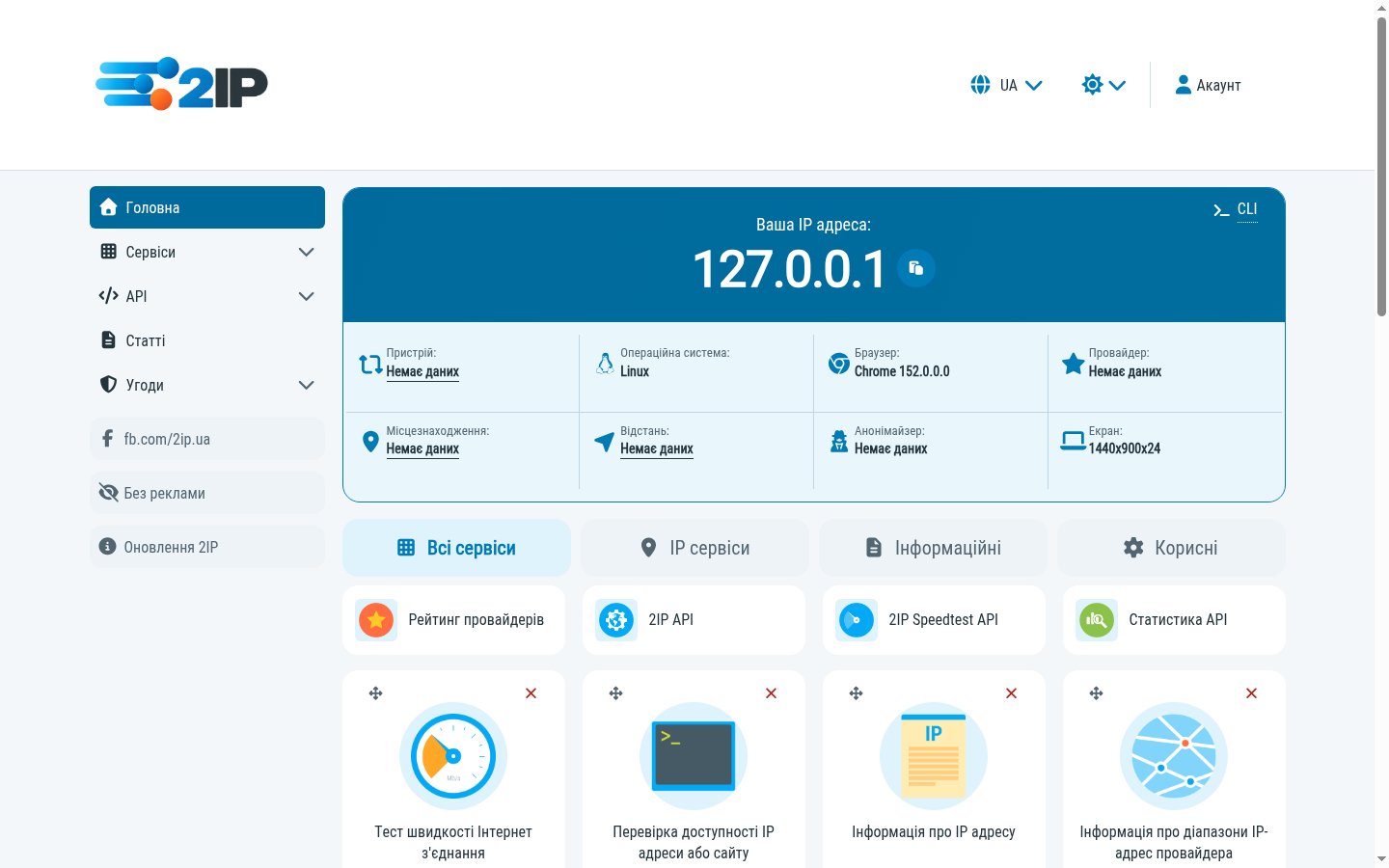This screenshot has width=1389, height=868.
Task: Go to Головна in the sidebar
Action: pyautogui.click(x=207, y=207)
